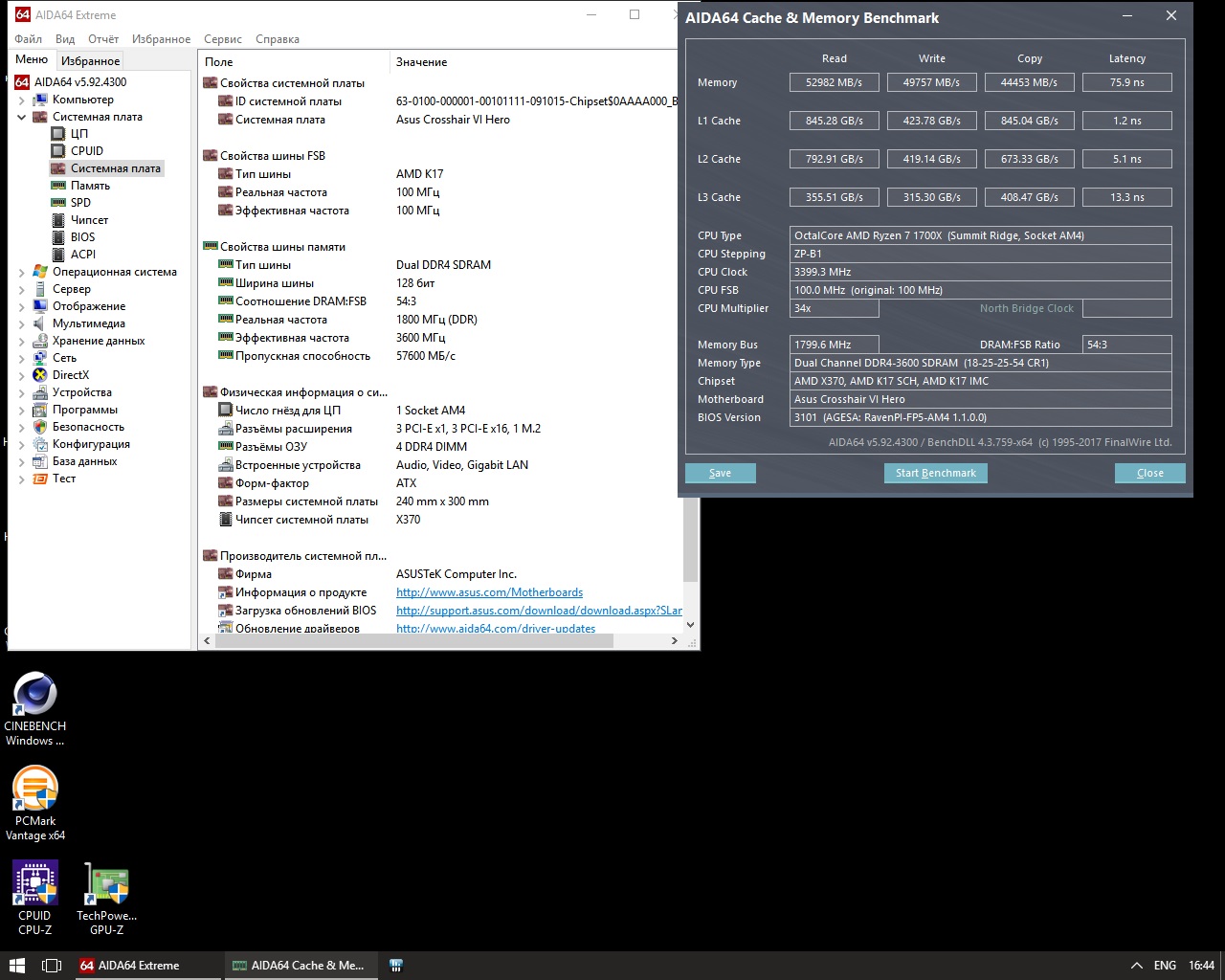The height and width of the screenshot is (980, 1225).
Task: Expand the Хранение данных node
Action: coord(22,341)
